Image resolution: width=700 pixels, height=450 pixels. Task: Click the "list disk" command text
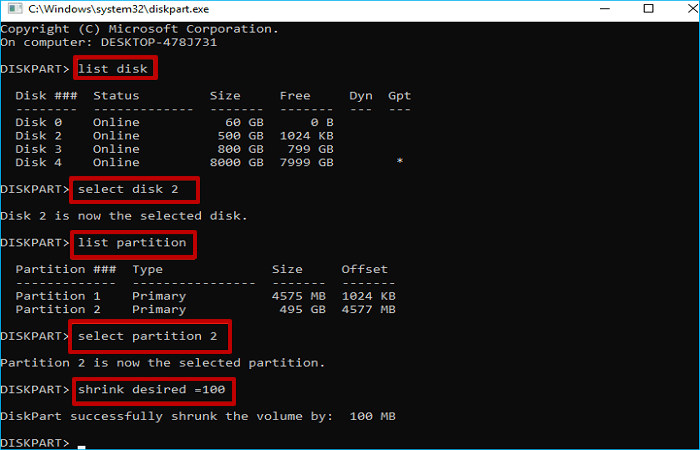[x=112, y=69]
